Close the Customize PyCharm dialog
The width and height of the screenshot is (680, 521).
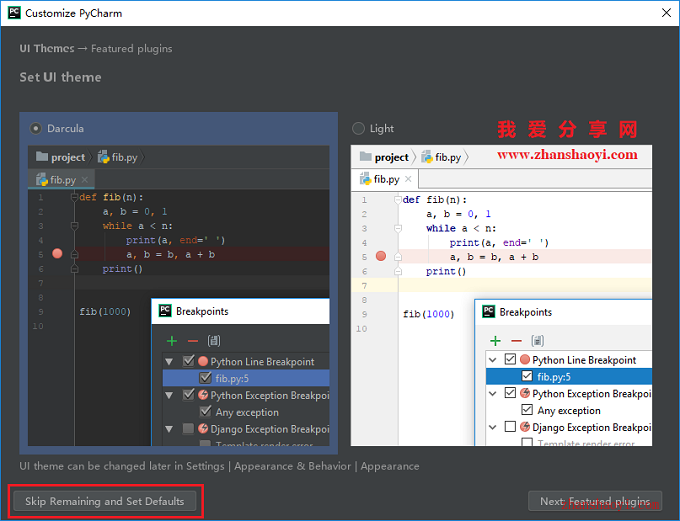coord(666,13)
